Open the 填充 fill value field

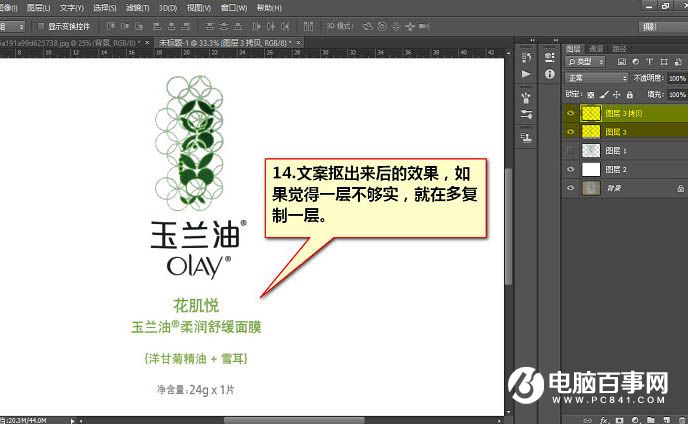pyautogui.click(x=677, y=94)
